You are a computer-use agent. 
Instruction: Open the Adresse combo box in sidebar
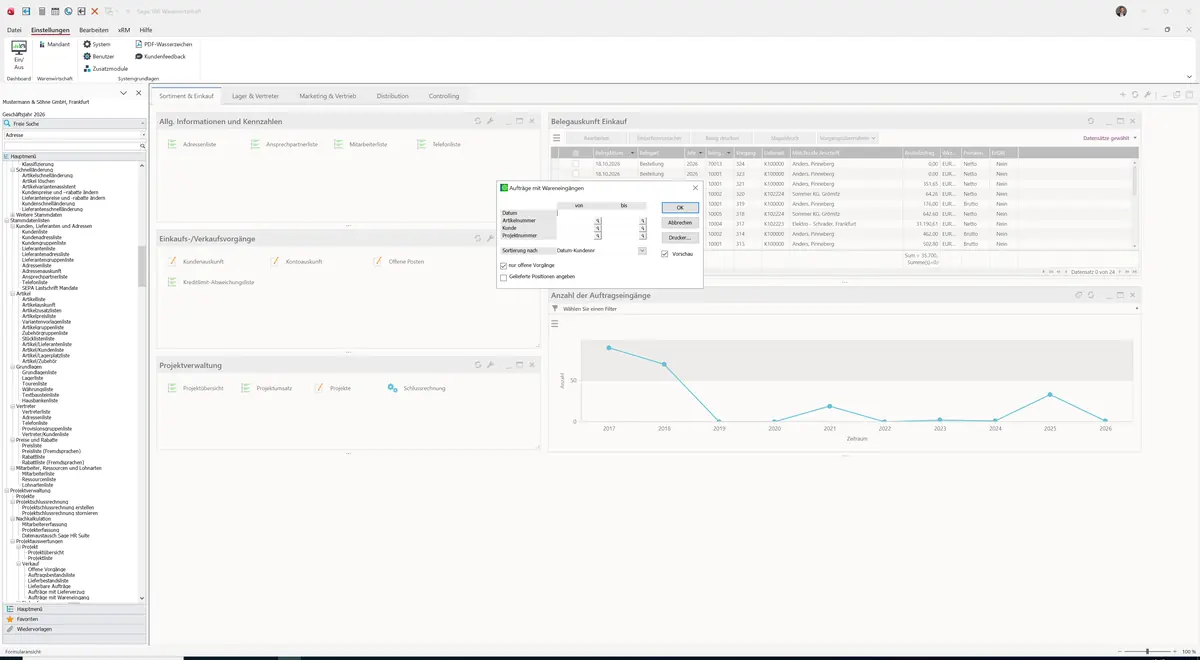point(75,134)
